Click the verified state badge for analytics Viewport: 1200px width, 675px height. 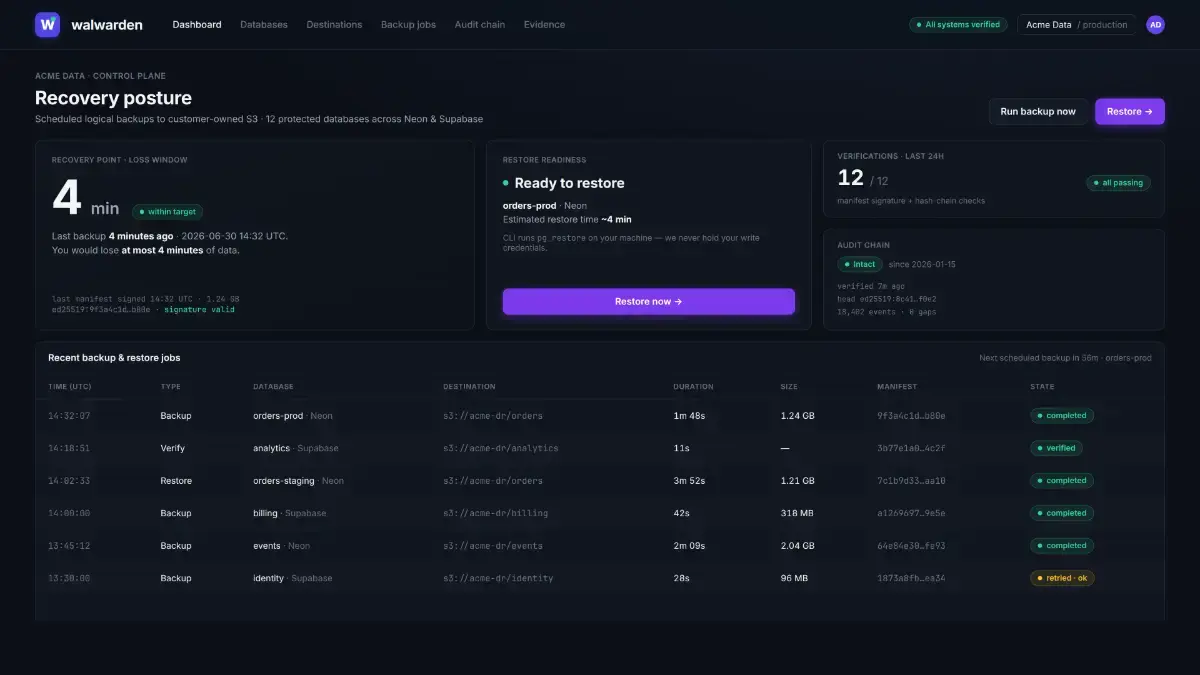click(1056, 448)
